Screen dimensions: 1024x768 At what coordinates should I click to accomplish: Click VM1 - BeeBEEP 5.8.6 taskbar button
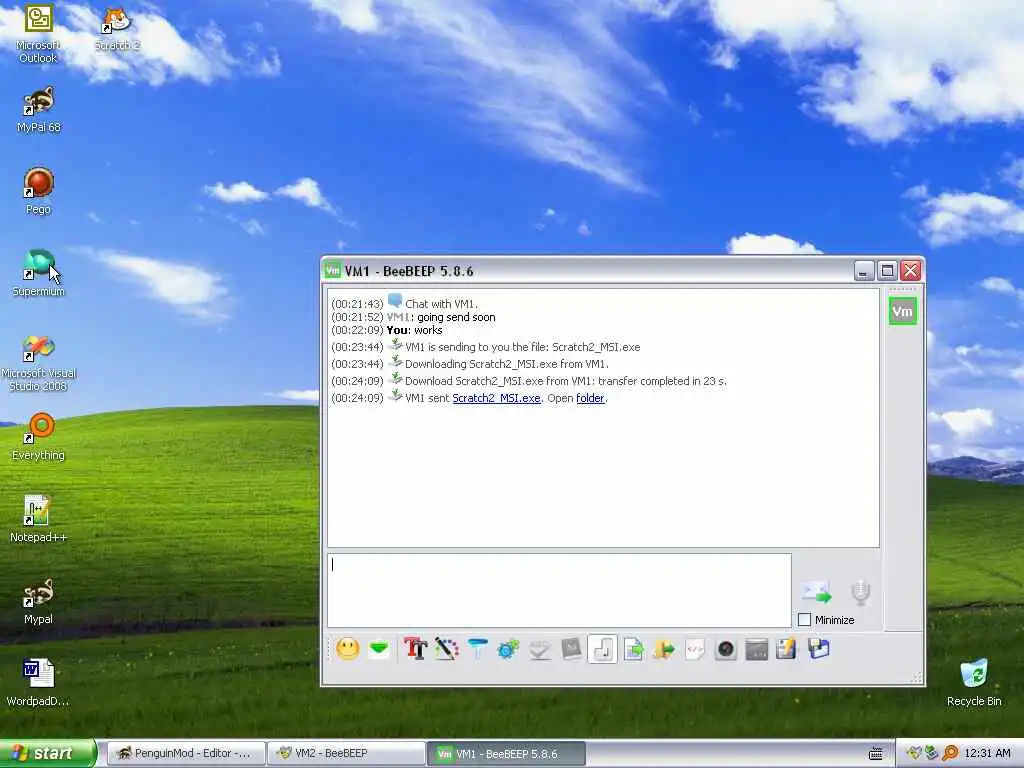506,754
